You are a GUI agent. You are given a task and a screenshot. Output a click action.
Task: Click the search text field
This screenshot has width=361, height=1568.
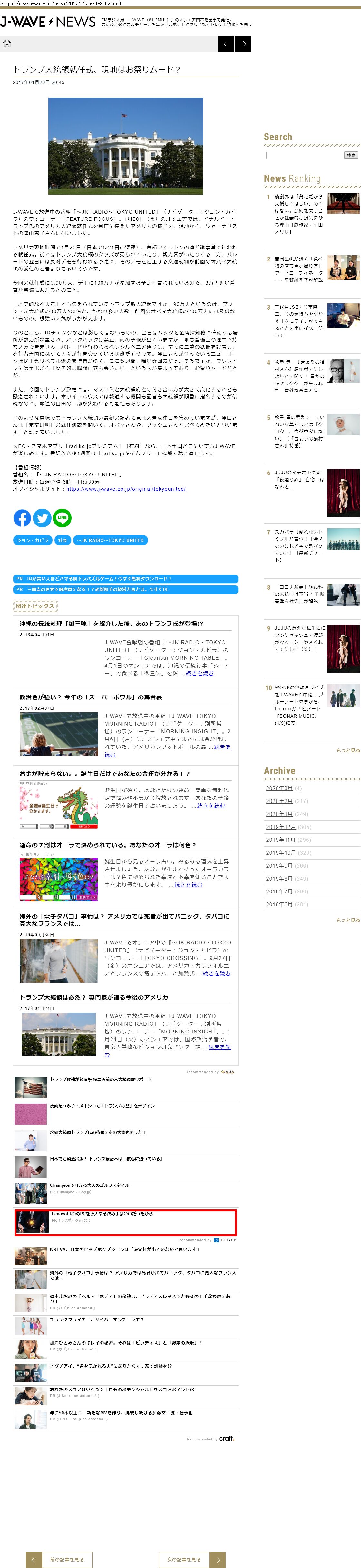click(305, 155)
